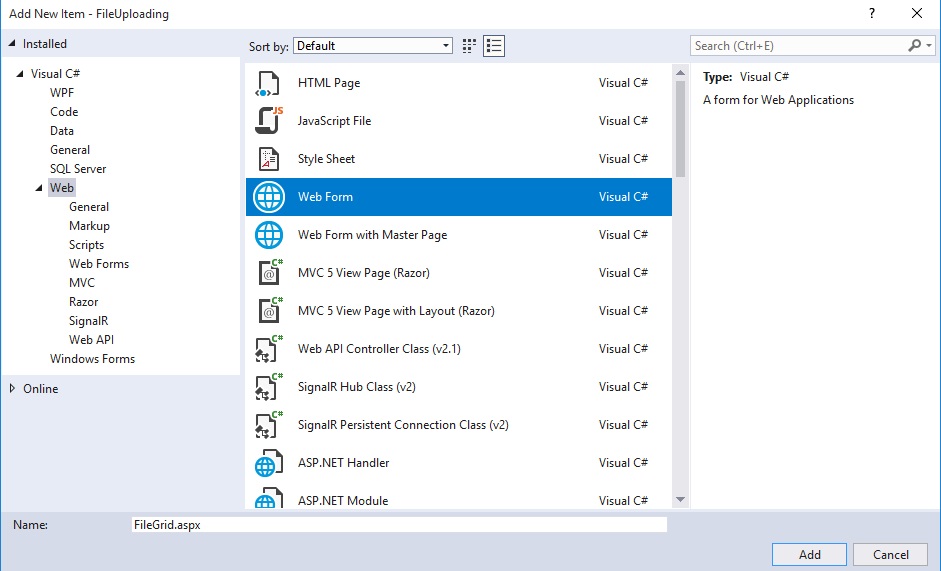Click the Name input field
The height and width of the screenshot is (571, 941).
398,524
